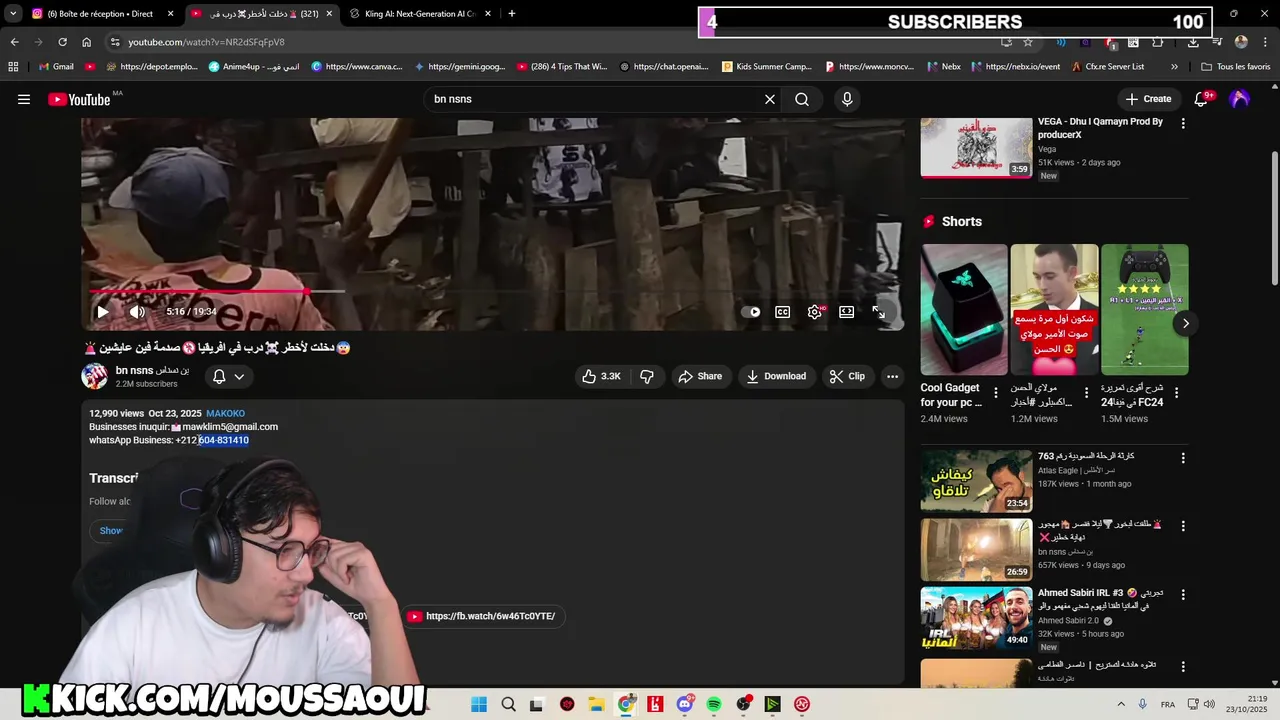Screen dimensions: 1280x720
Task: Dislike the video
Action: pos(647,376)
